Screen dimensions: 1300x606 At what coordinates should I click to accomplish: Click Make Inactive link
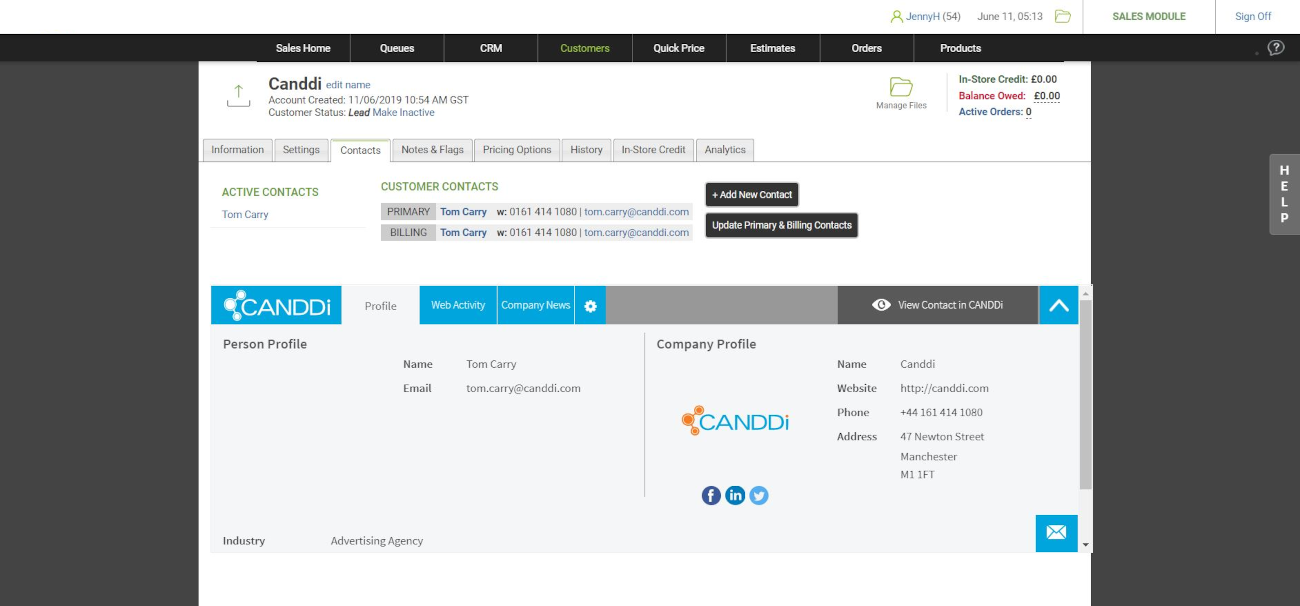[404, 113]
